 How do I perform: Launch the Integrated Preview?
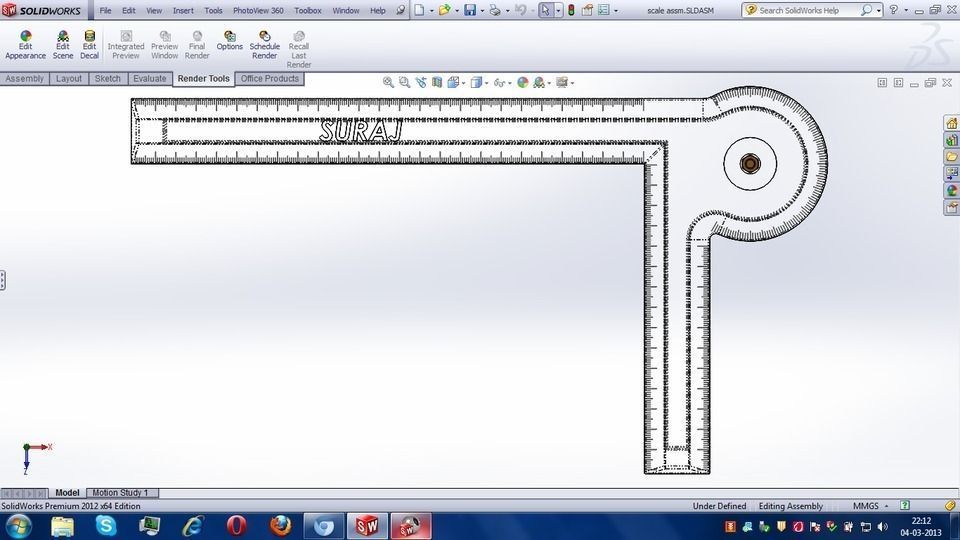(x=126, y=45)
